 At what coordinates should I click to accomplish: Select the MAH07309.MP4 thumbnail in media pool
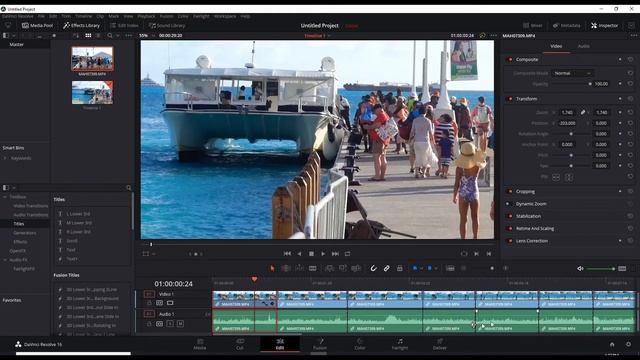tap(92, 59)
